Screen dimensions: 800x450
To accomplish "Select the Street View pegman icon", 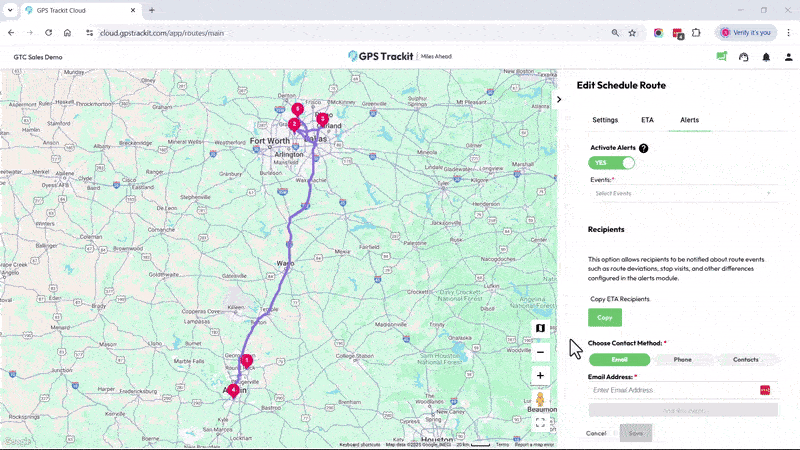I will coord(540,399).
